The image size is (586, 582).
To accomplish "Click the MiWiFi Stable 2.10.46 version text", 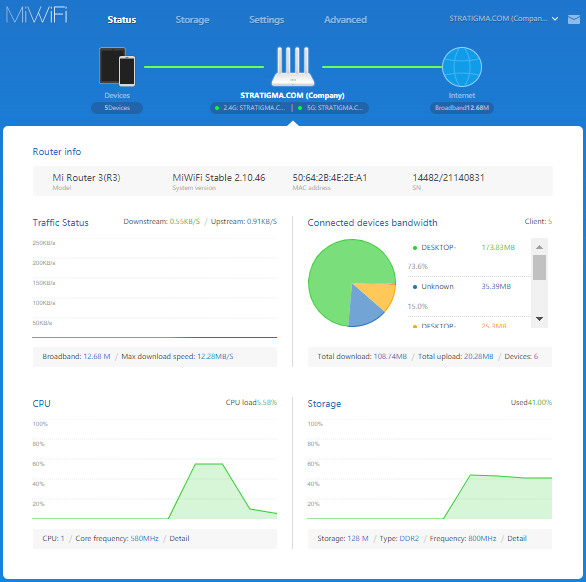I will click(x=219, y=178).
